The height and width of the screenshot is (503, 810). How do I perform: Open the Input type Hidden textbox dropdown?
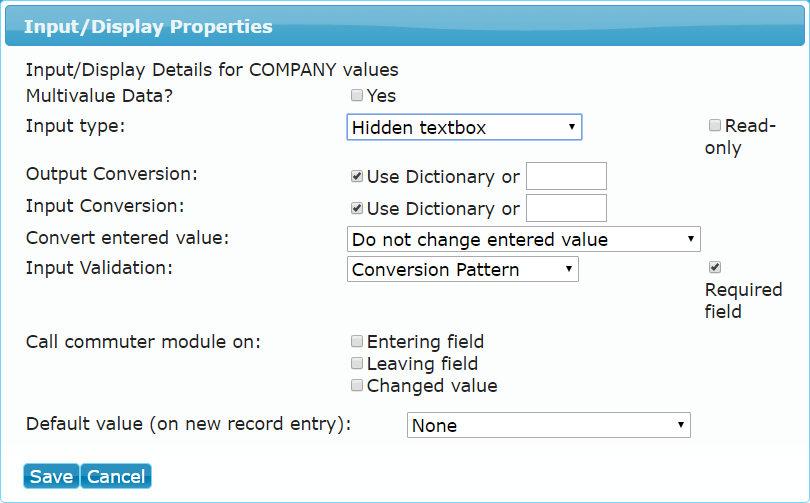tap(464, 127)
